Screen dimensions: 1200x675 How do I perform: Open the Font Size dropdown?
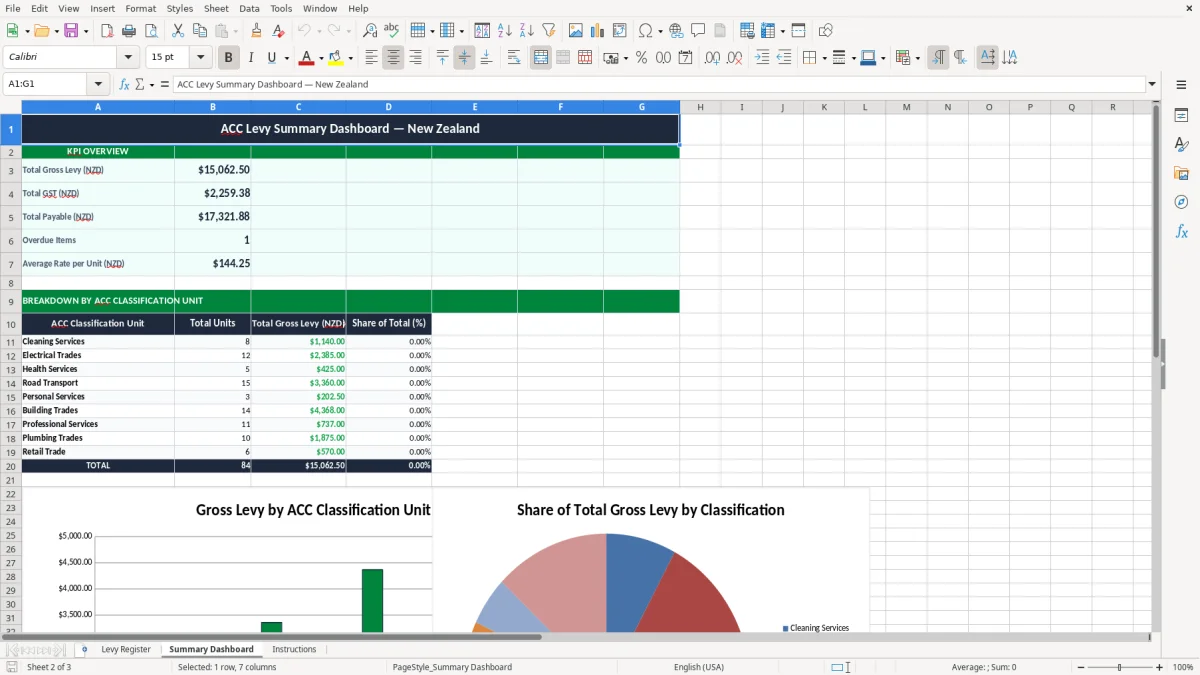pos(201,58)
